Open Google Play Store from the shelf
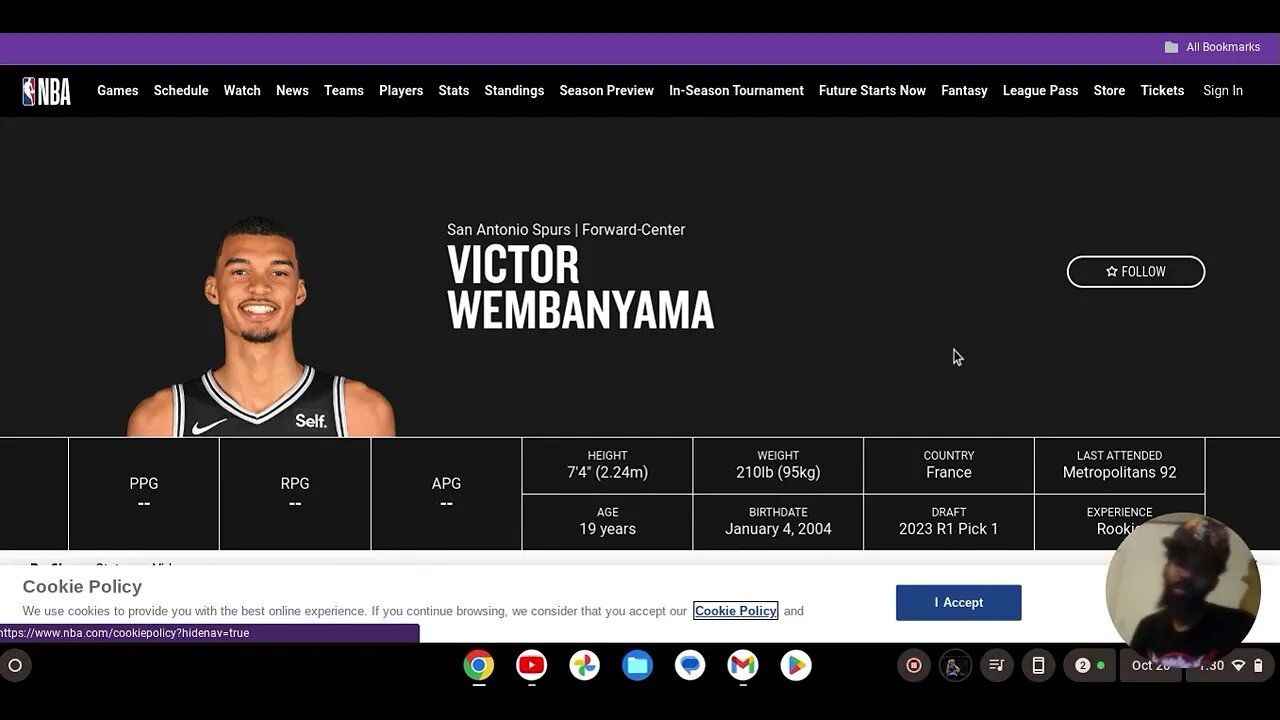Image resolution: width=1280 pixels, height=720 pixels. pyautogui.click(x=795, y=665)
